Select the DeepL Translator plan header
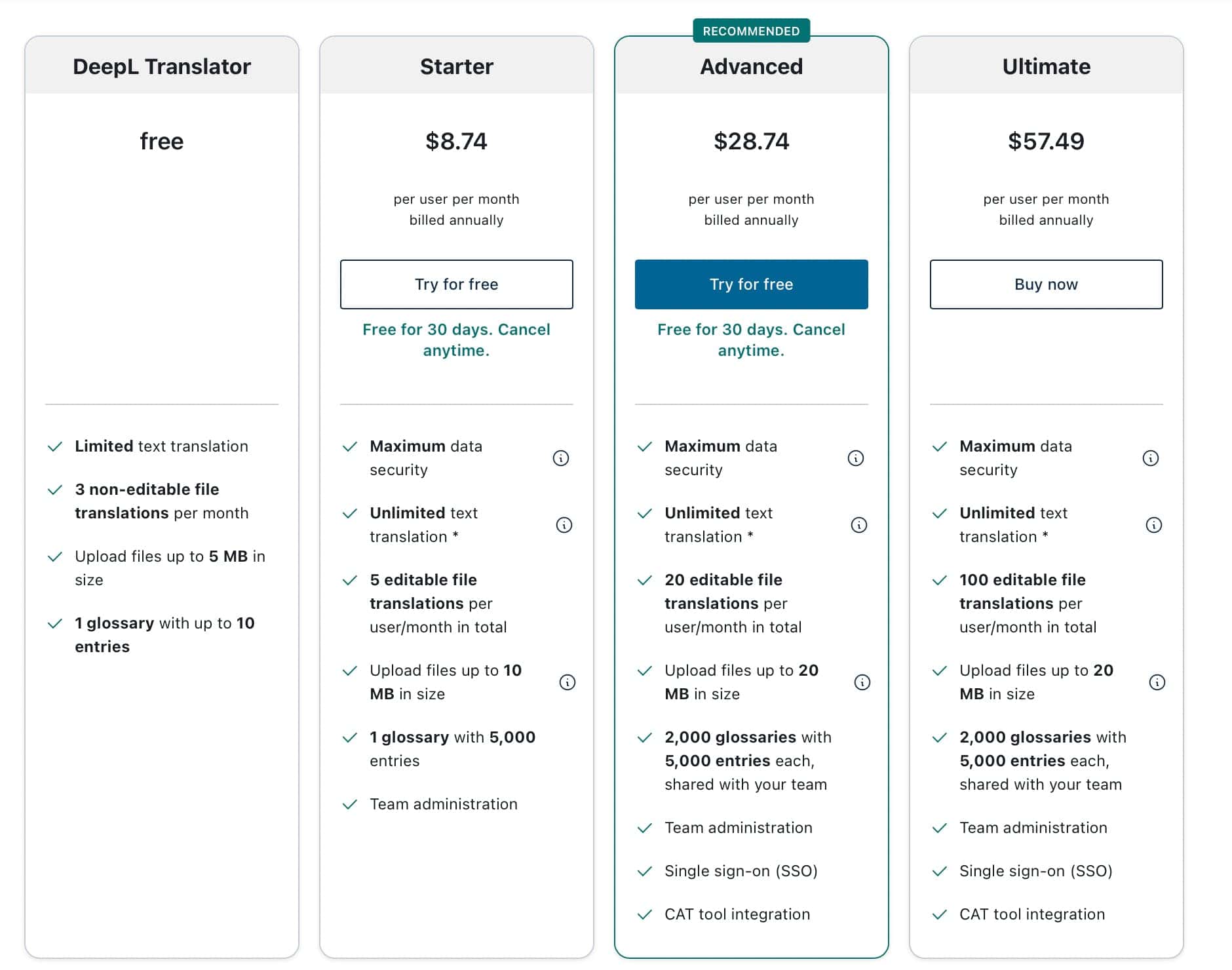The width and height of the screenshot is (1232, 970). (161, 66)
